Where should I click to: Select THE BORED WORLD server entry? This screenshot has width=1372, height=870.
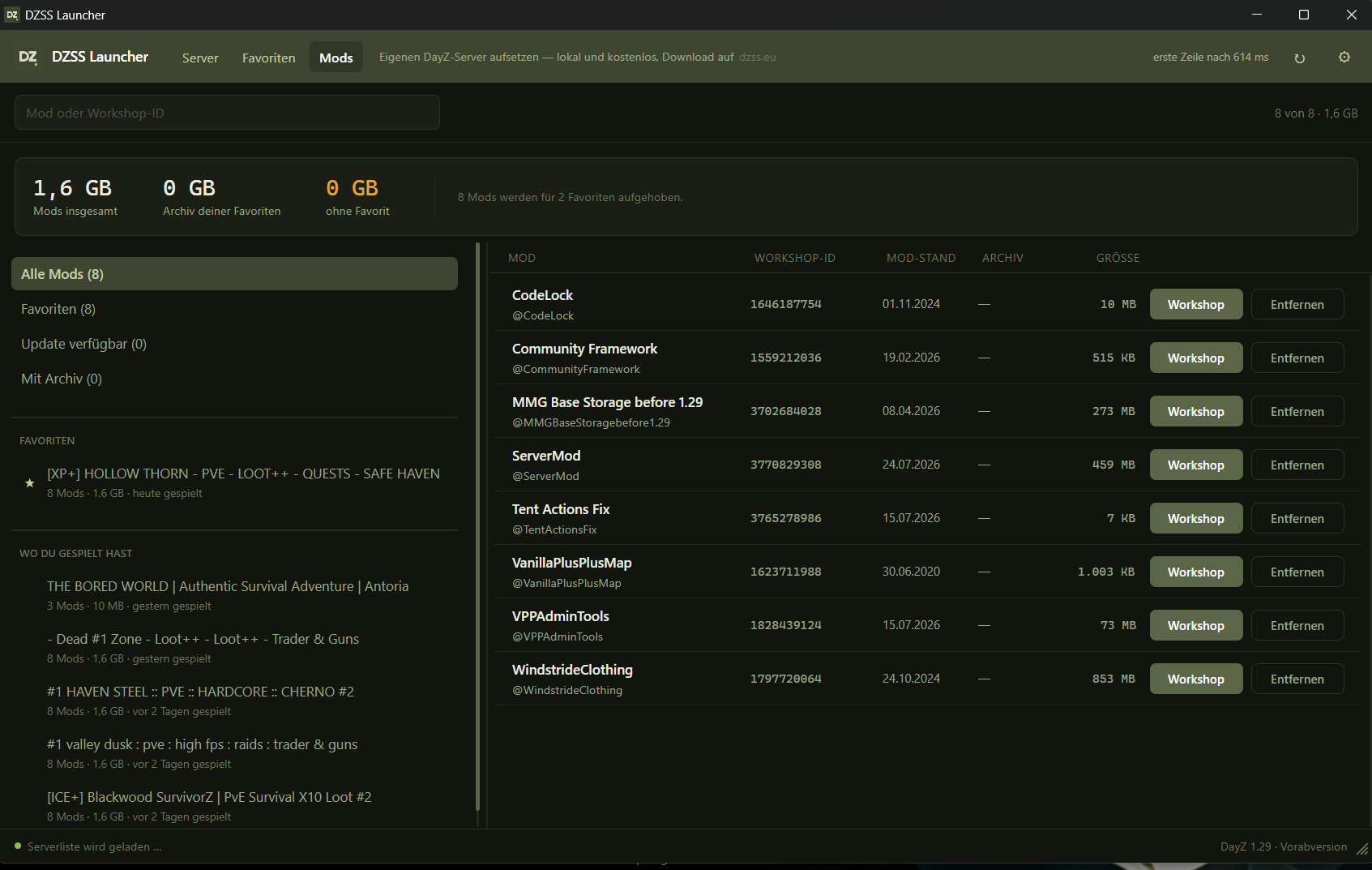click(234, 595)
